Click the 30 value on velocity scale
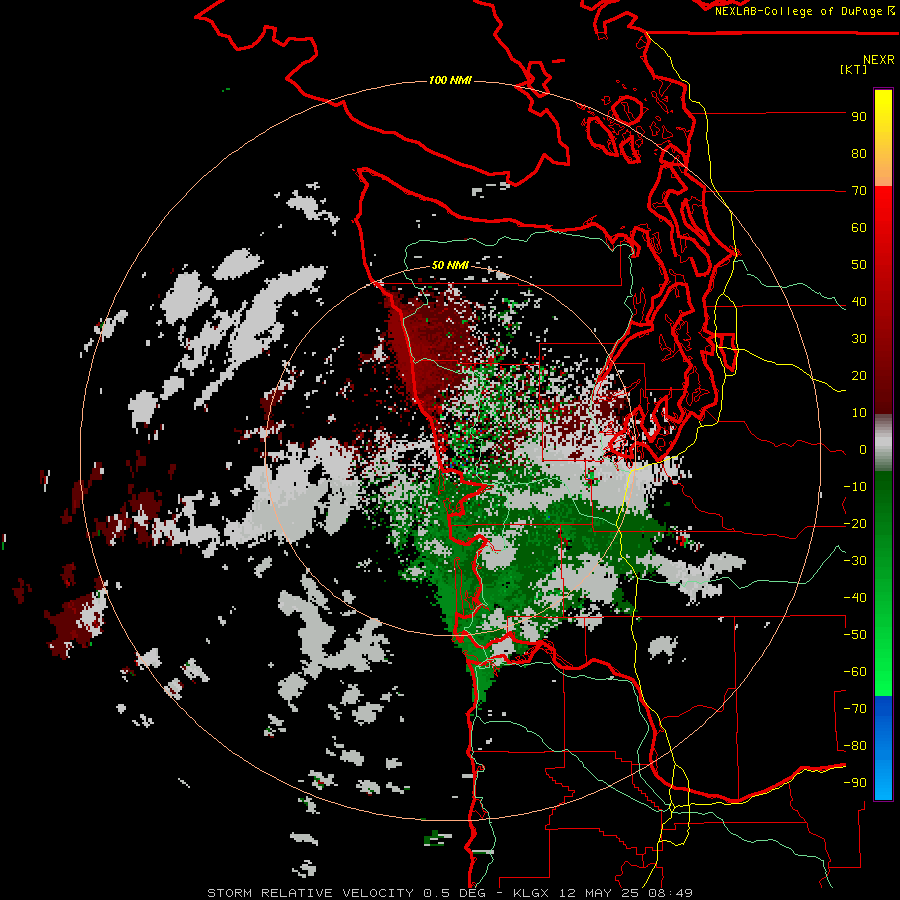 pos(859,339)
